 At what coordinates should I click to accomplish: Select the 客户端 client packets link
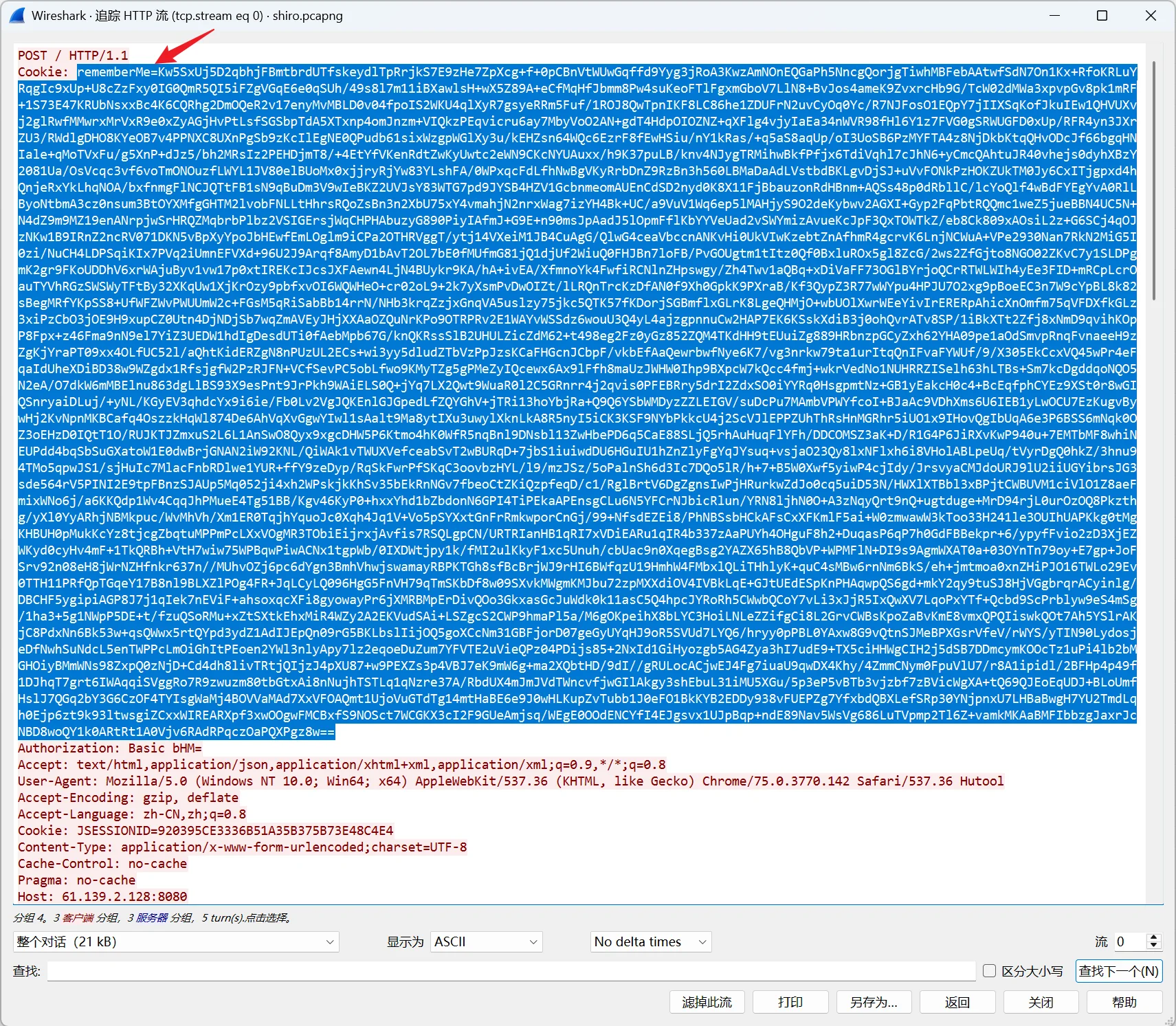coord(78,917)
